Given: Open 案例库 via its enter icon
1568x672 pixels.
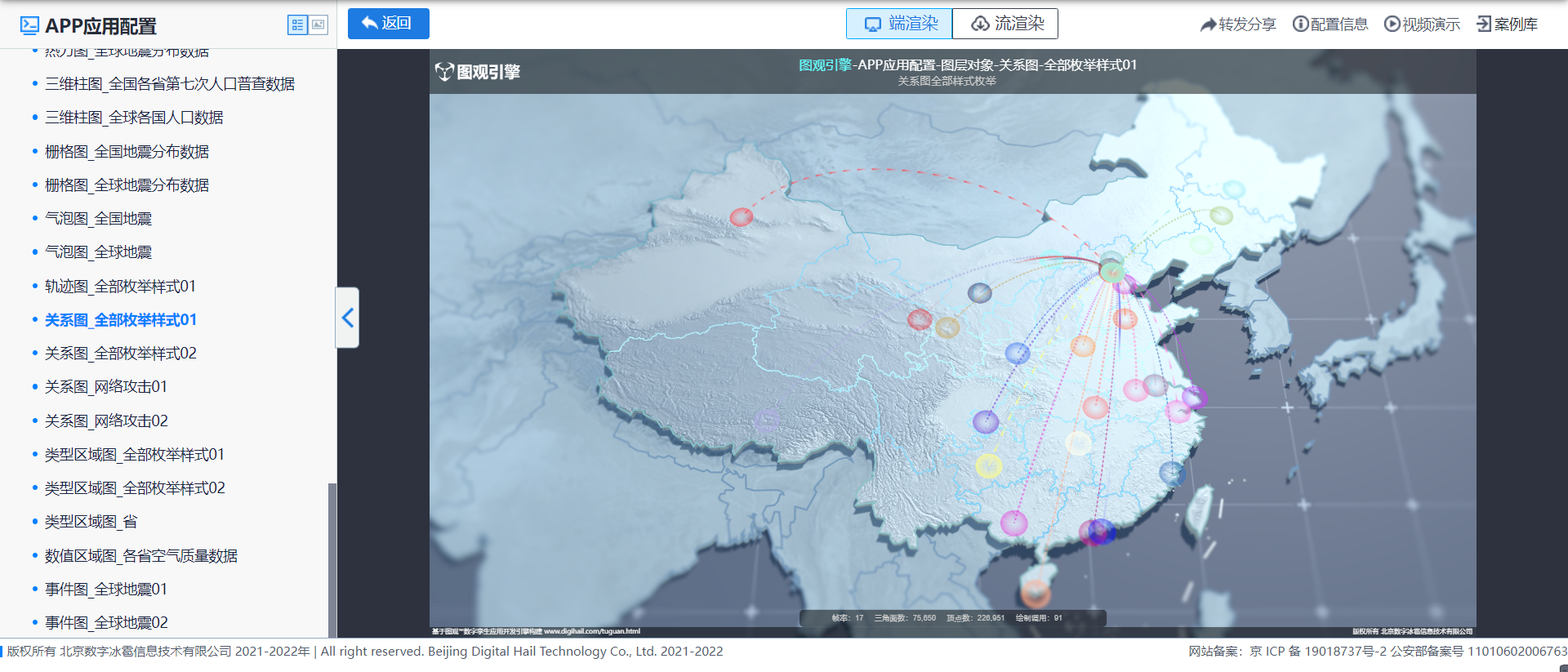Looking at the screenshot, I should tap(1484, 24).
